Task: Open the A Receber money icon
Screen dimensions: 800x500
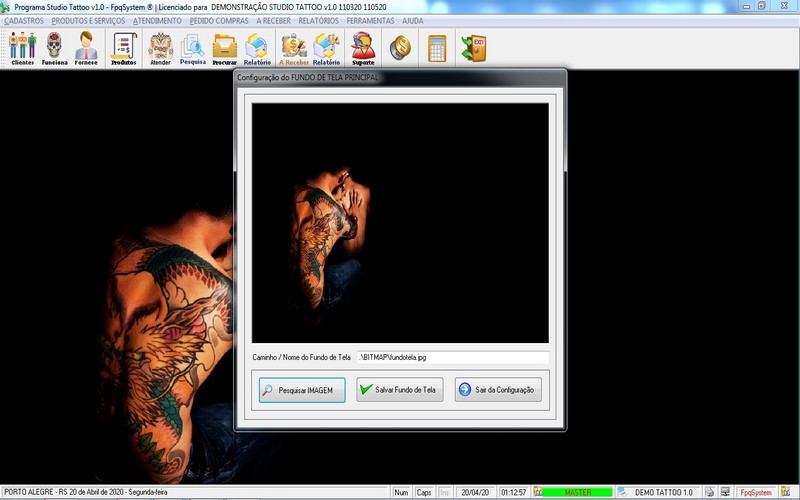Action: 294,48
